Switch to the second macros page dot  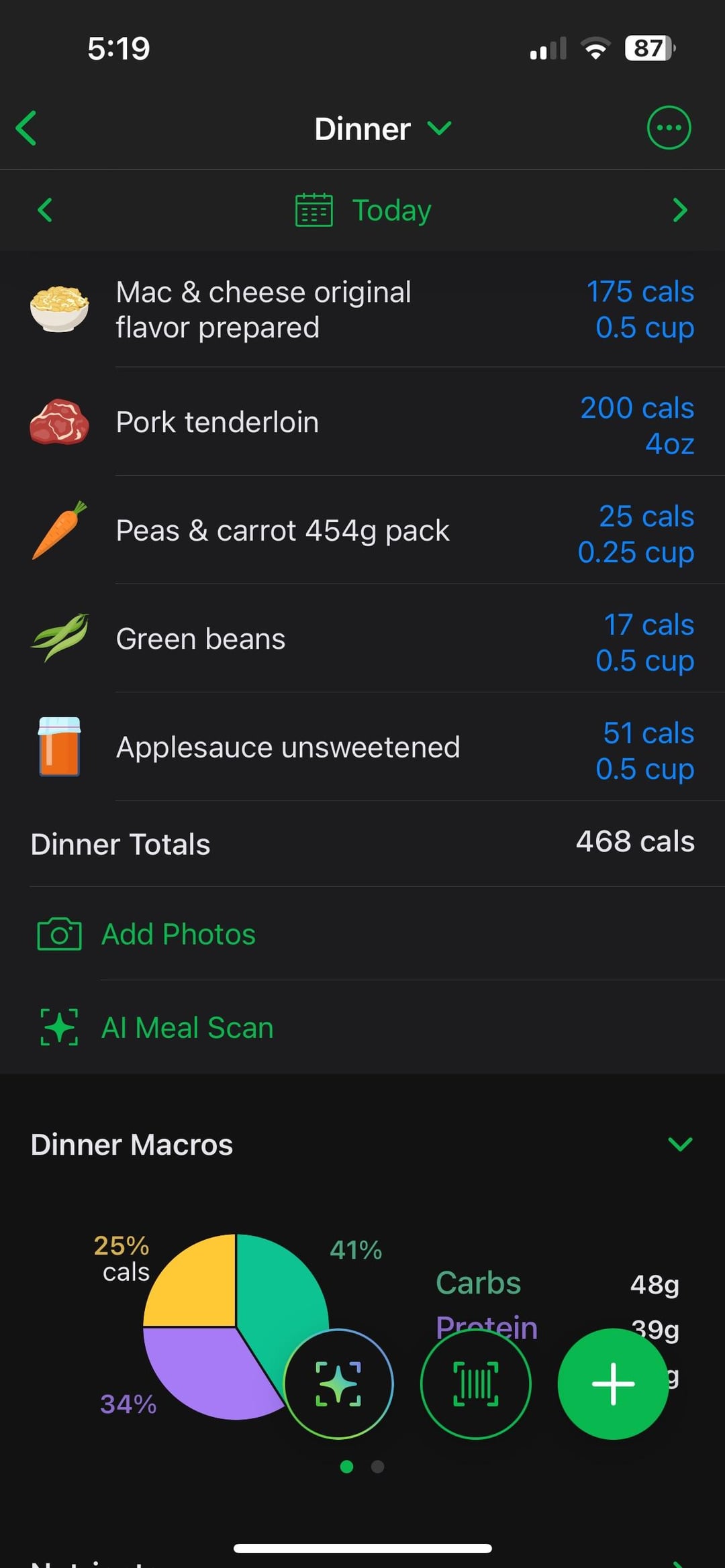[378, 1467]
